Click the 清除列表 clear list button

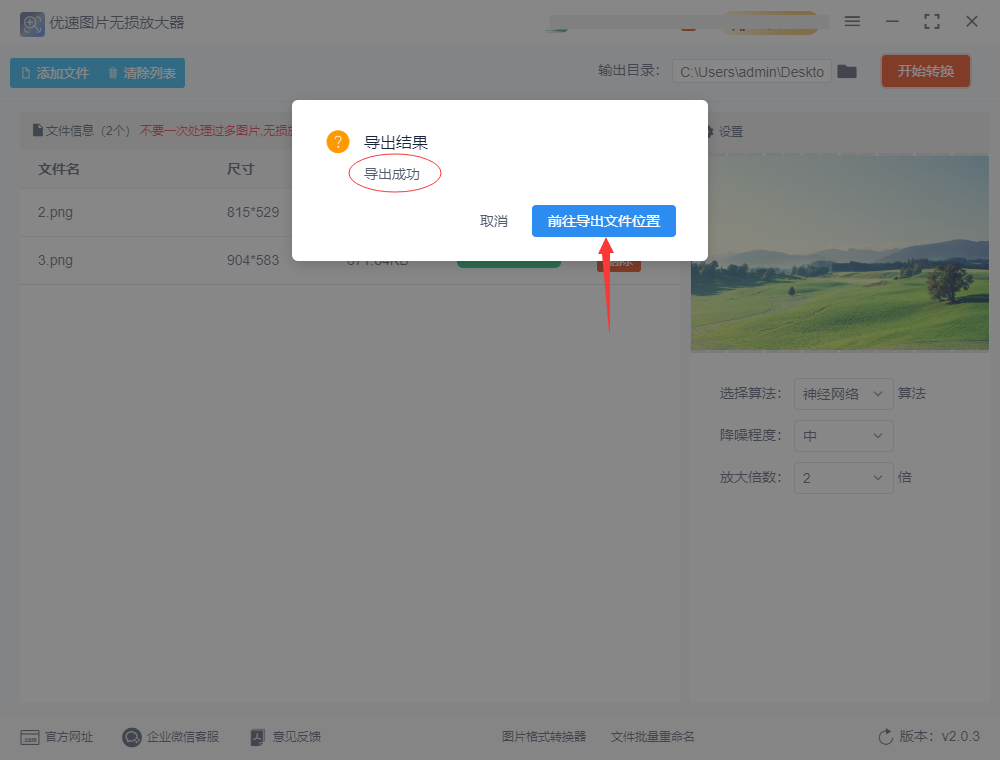pyautogui.click(x=142, y=73)
